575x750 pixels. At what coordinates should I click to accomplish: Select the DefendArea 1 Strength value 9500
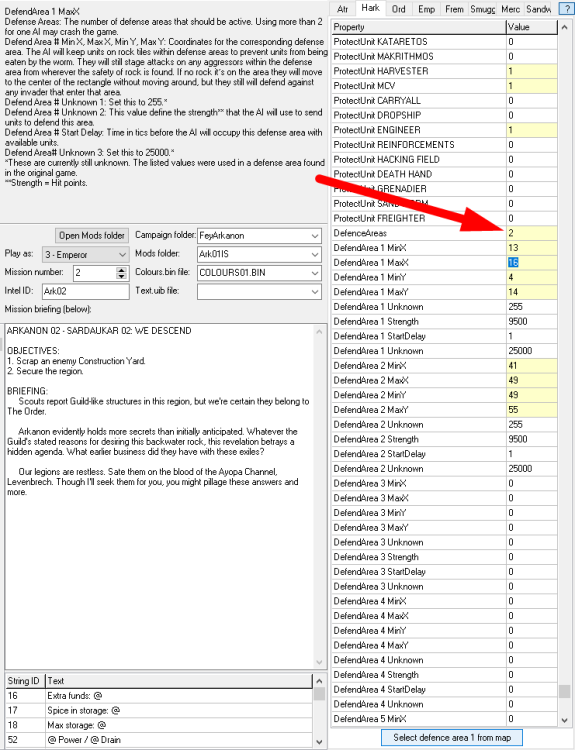pyautogui.click(x=531, y=321)
